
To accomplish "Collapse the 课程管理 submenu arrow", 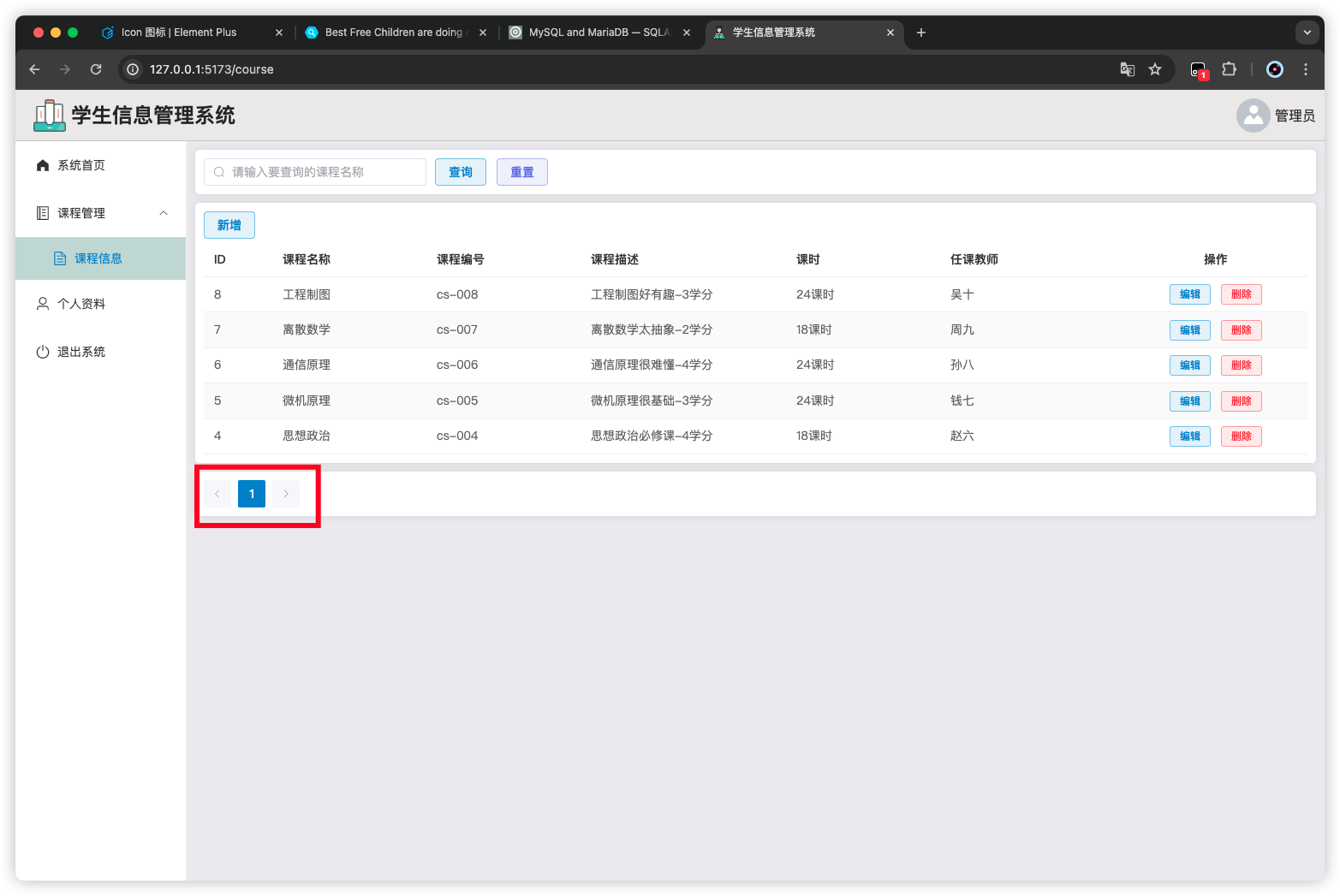I will (164, 213).
